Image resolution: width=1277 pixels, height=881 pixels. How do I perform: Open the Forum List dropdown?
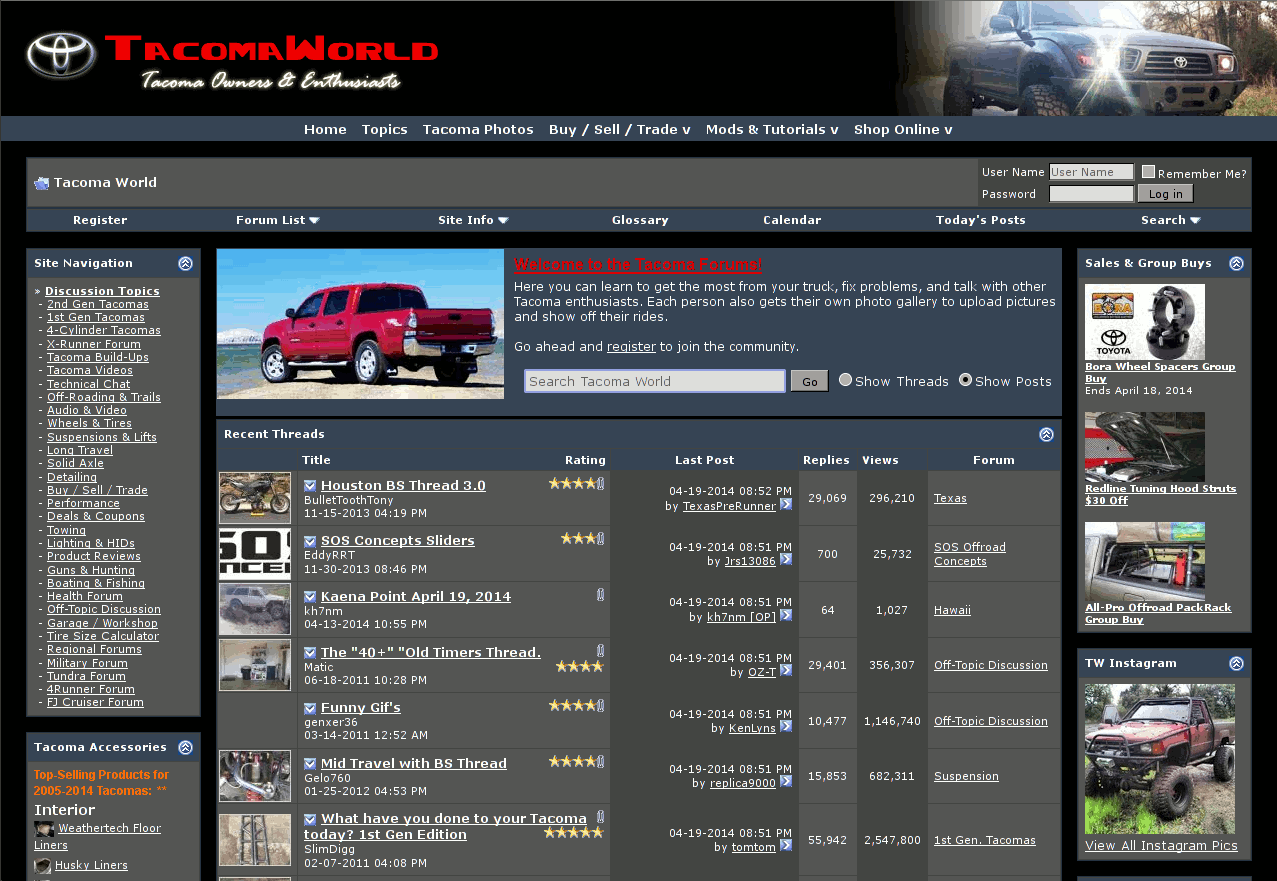click(278, 220)
